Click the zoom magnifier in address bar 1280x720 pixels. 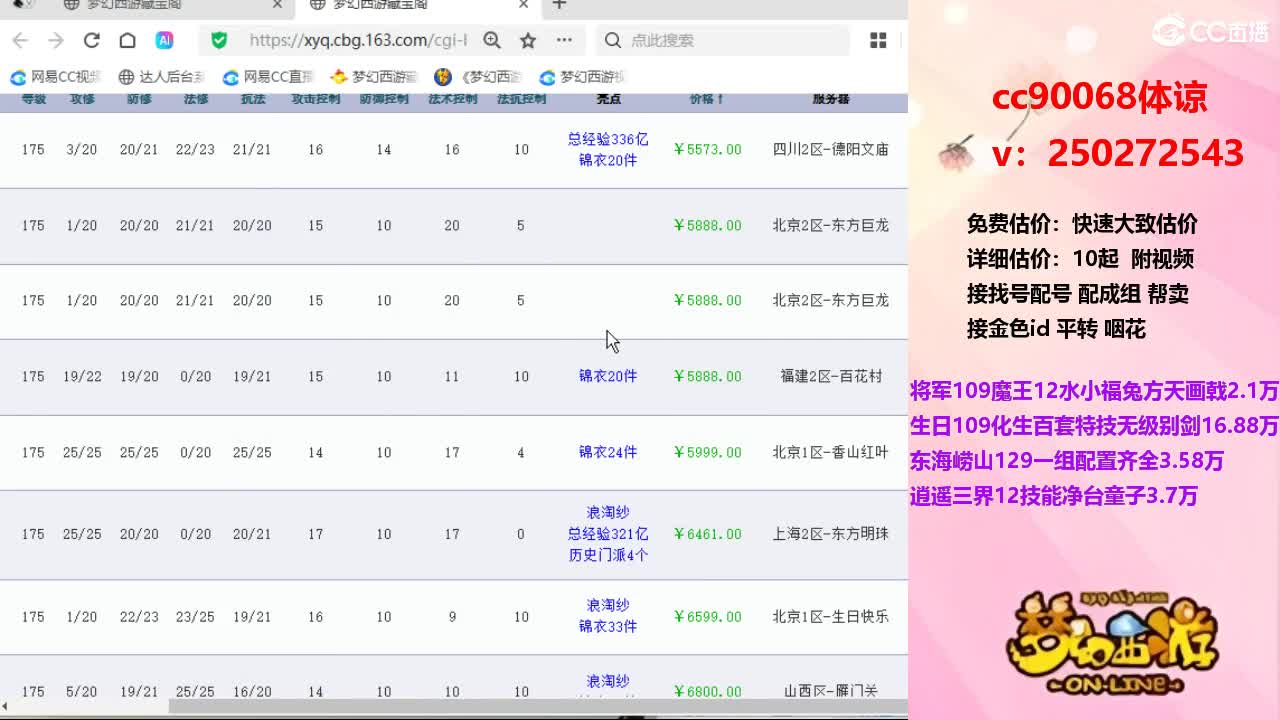click(x=492, y=40)
